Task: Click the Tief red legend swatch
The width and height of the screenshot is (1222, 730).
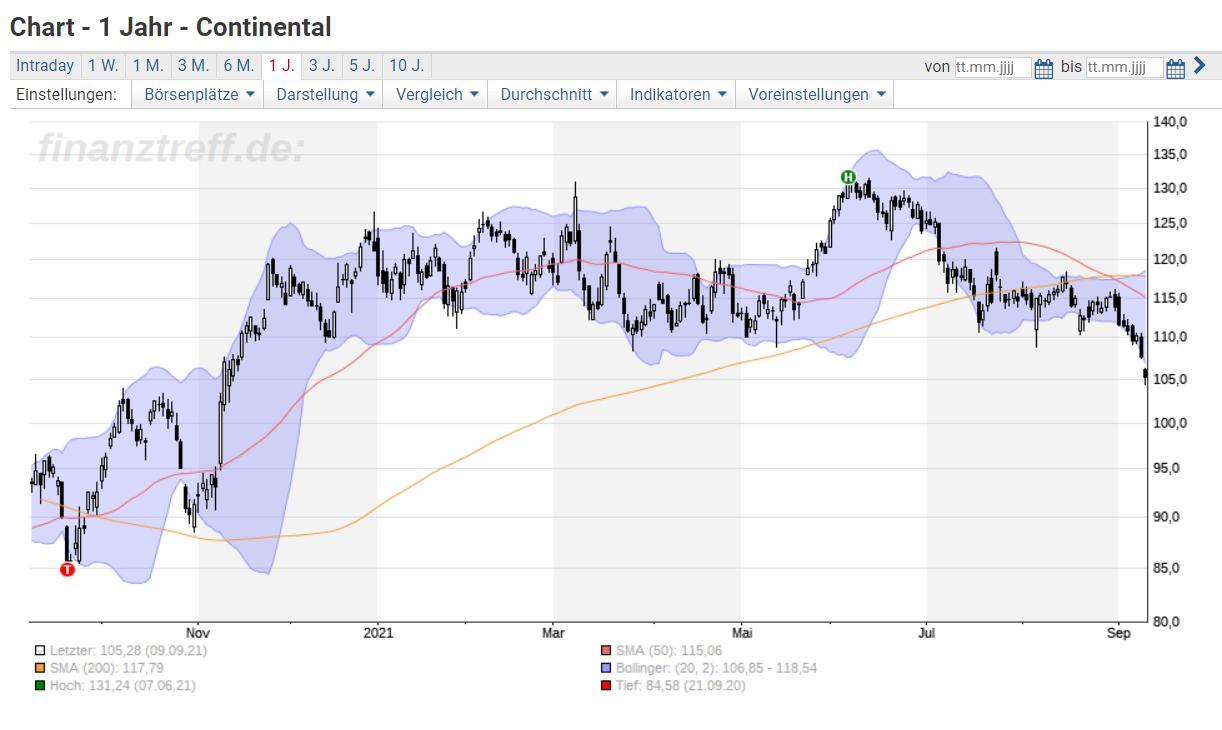Action: [607, 686]
